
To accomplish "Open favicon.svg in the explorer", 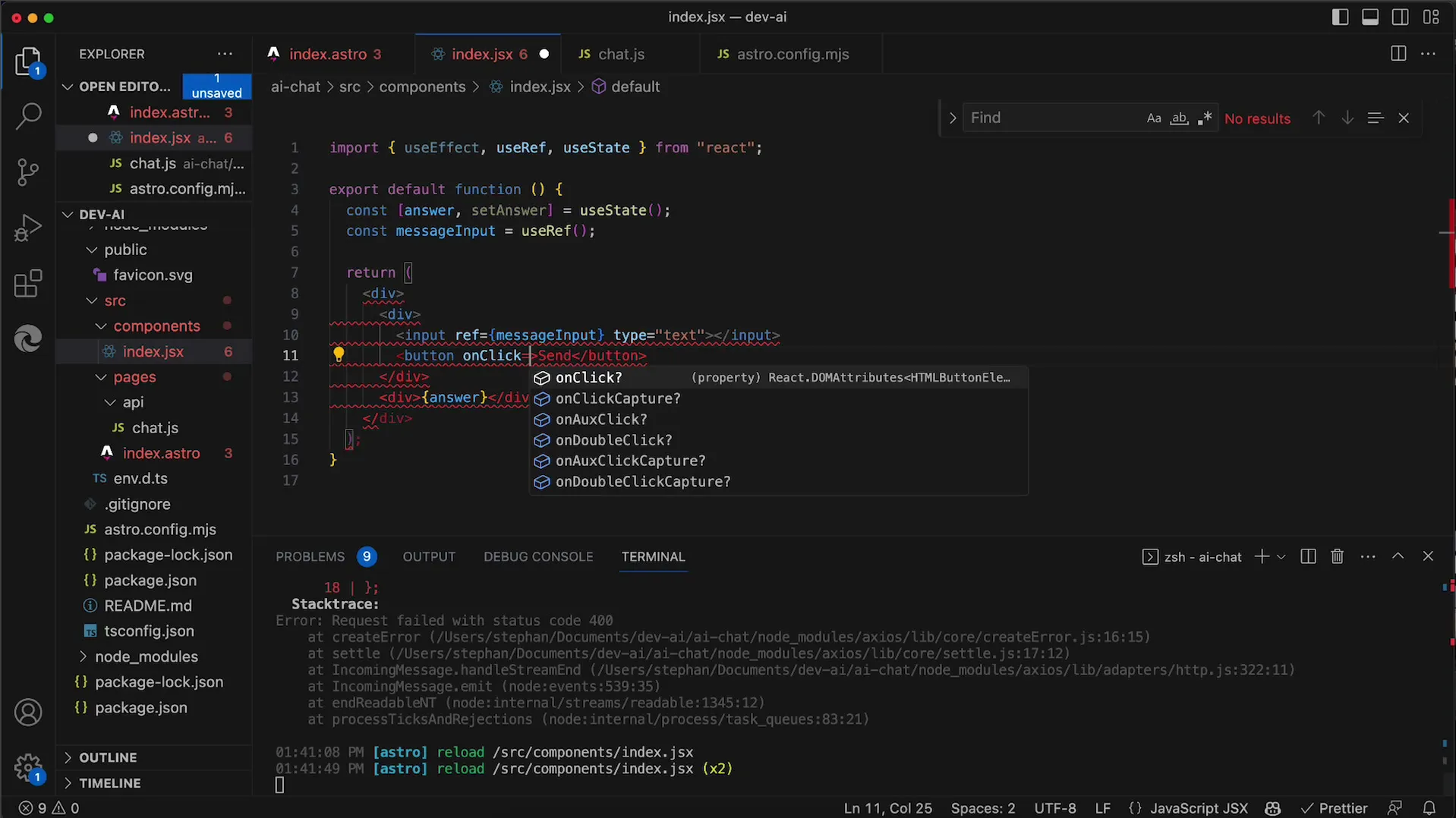I will (153, 275).
